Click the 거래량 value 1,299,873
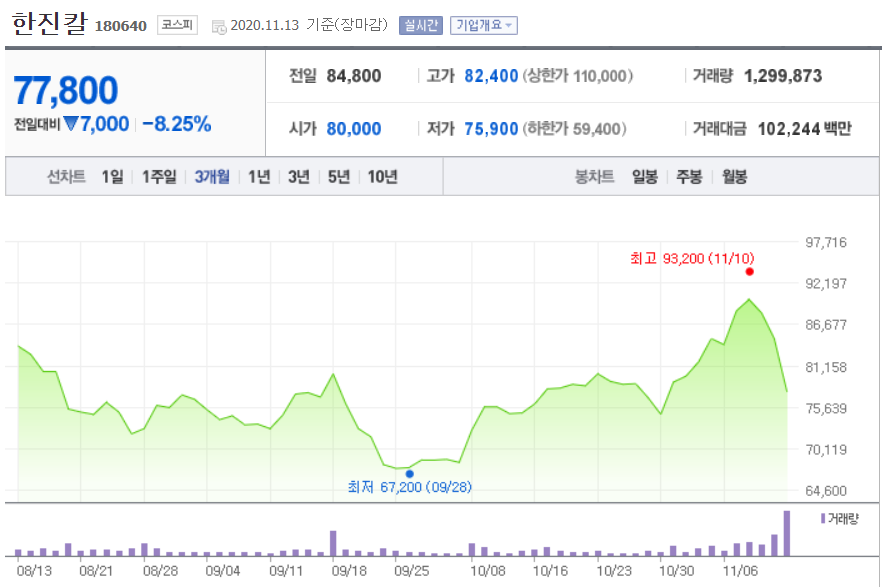Screen dimensions: 882x587 (x=783, y=76)
